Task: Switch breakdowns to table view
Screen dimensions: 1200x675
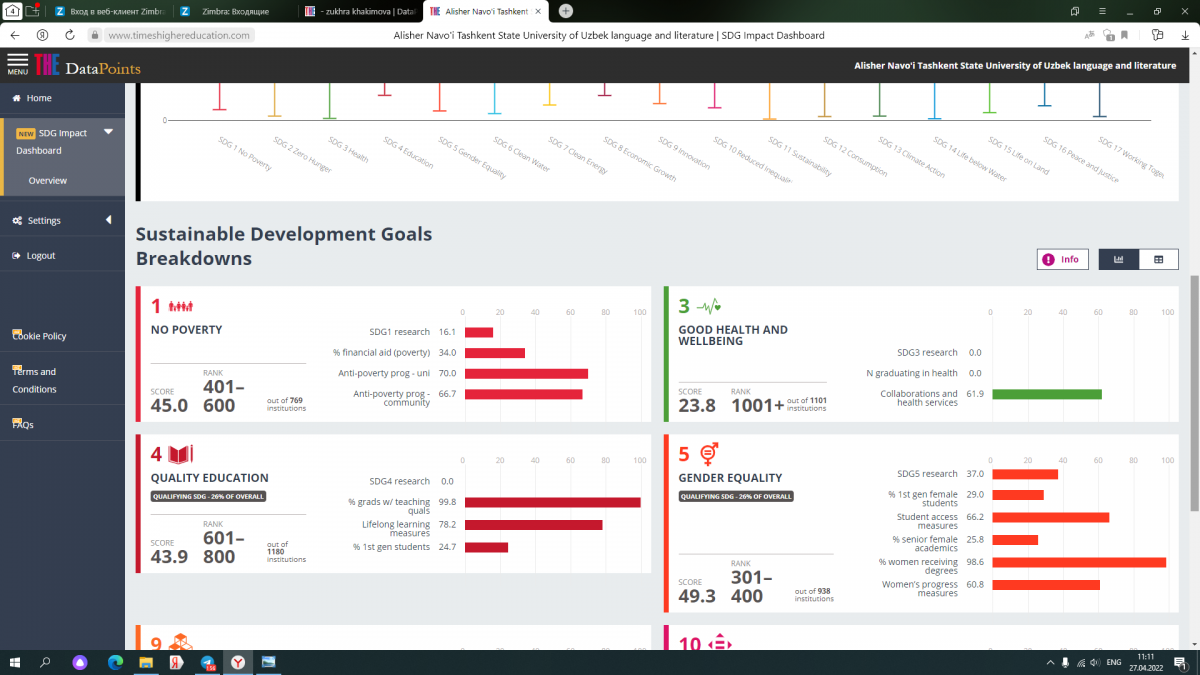Action: click(x=1159, y=259)
